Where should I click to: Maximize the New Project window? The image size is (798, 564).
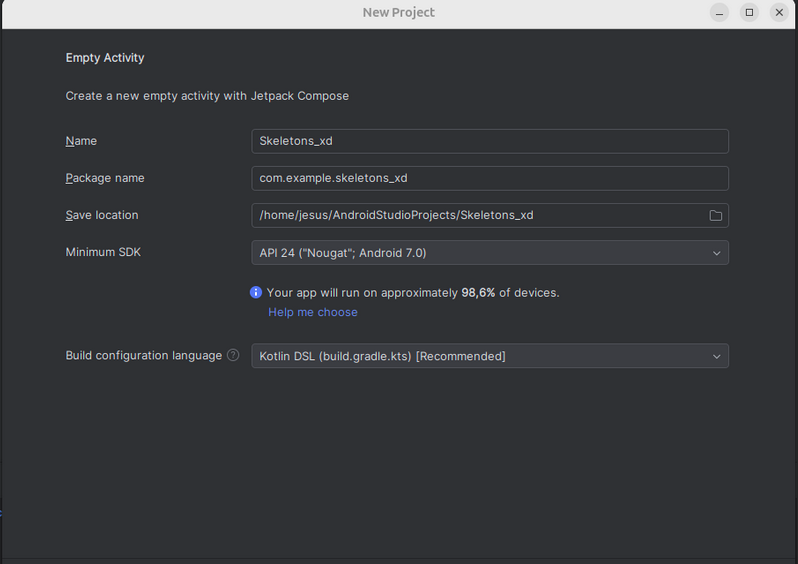tap(749, 13)
